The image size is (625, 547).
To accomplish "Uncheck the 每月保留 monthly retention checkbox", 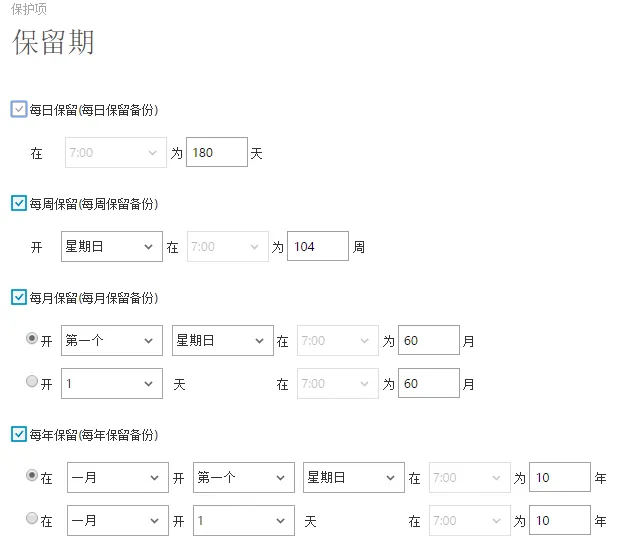I will (19, 297).
